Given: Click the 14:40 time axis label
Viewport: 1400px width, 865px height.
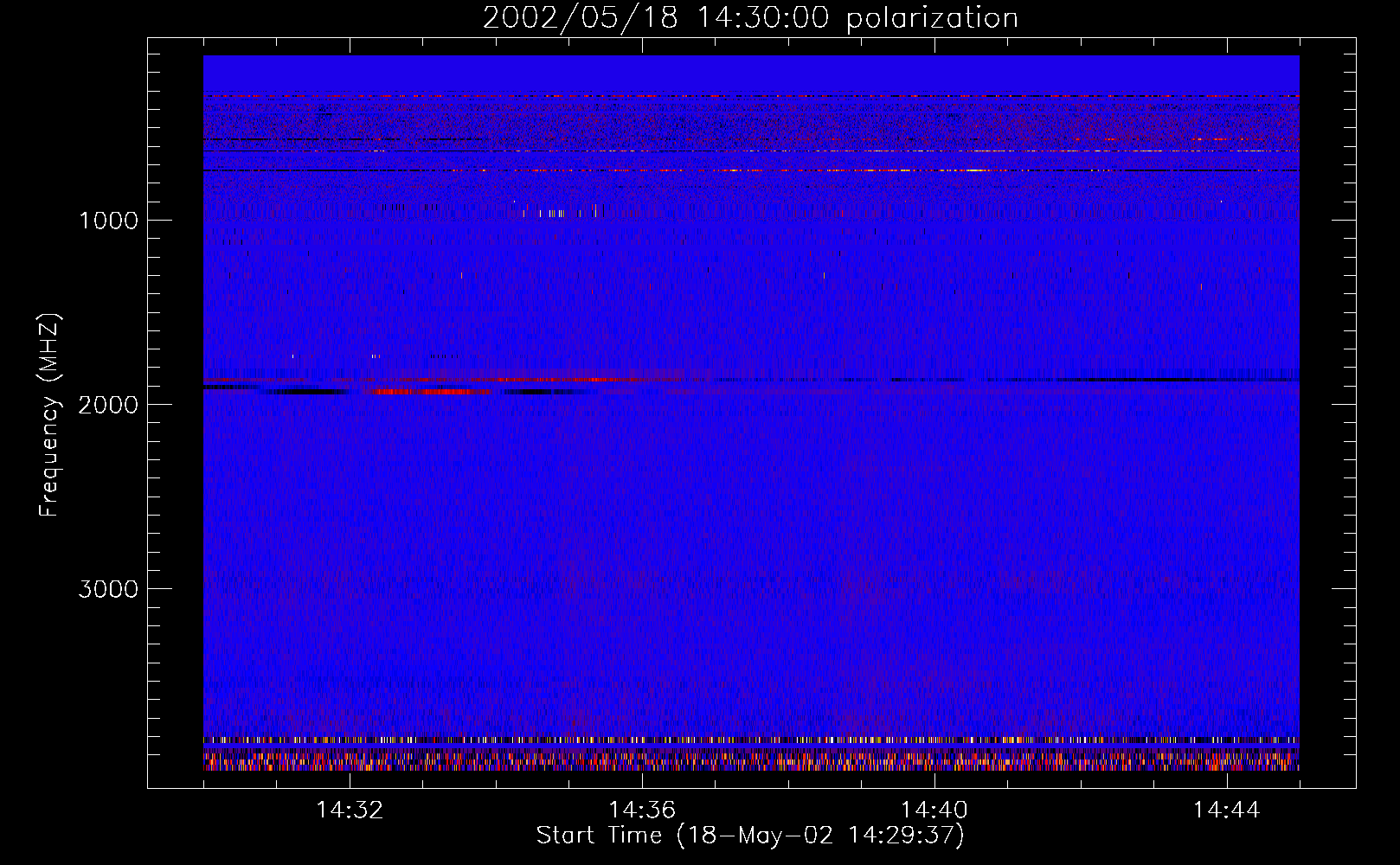Looking at the screenshot, I should point(934,811).
